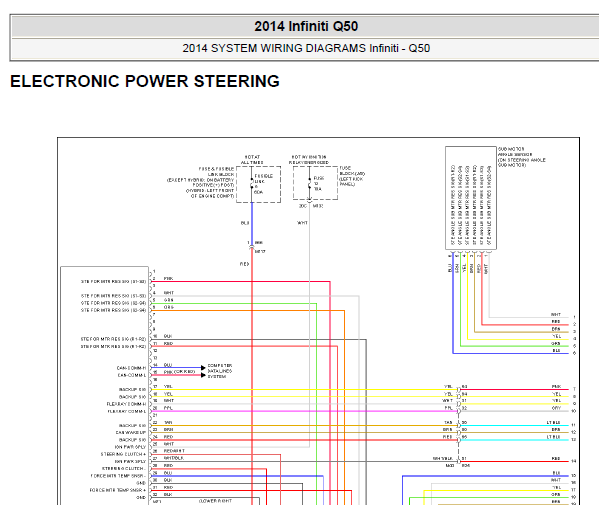Click the 'HOT AT ALL TIMES' label
This screenshot has height=505, width=599.
click(252, 160)
